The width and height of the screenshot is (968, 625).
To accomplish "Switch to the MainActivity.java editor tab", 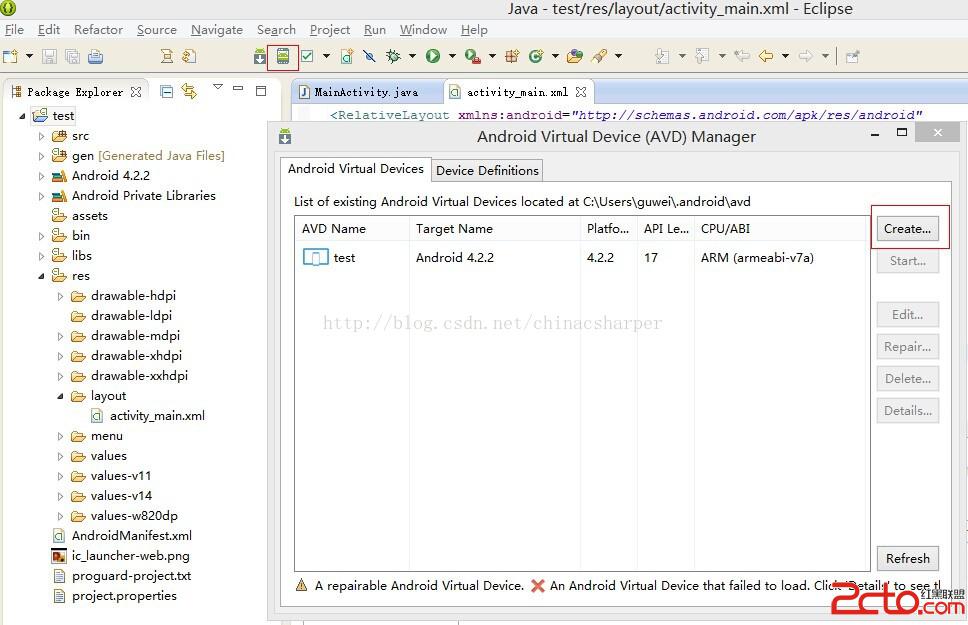I will coord(366,92).
